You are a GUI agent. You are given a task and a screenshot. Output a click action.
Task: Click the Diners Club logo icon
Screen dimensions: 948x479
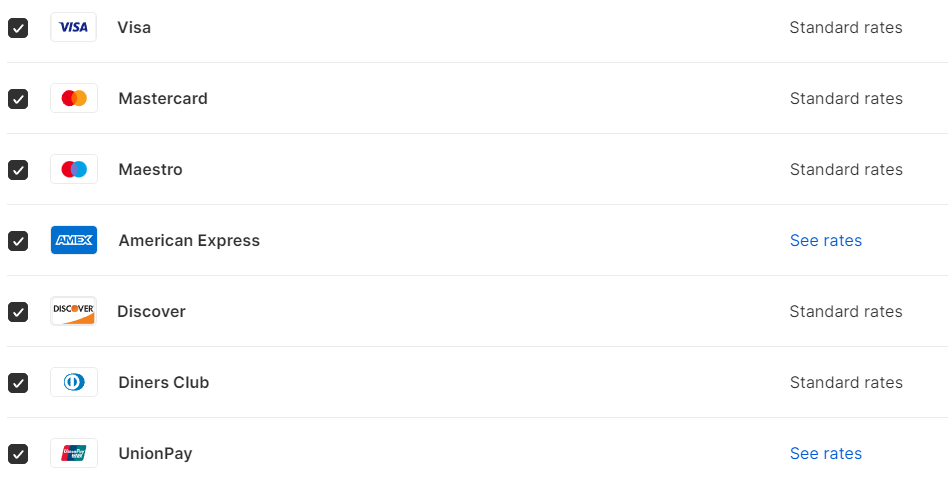74,382
